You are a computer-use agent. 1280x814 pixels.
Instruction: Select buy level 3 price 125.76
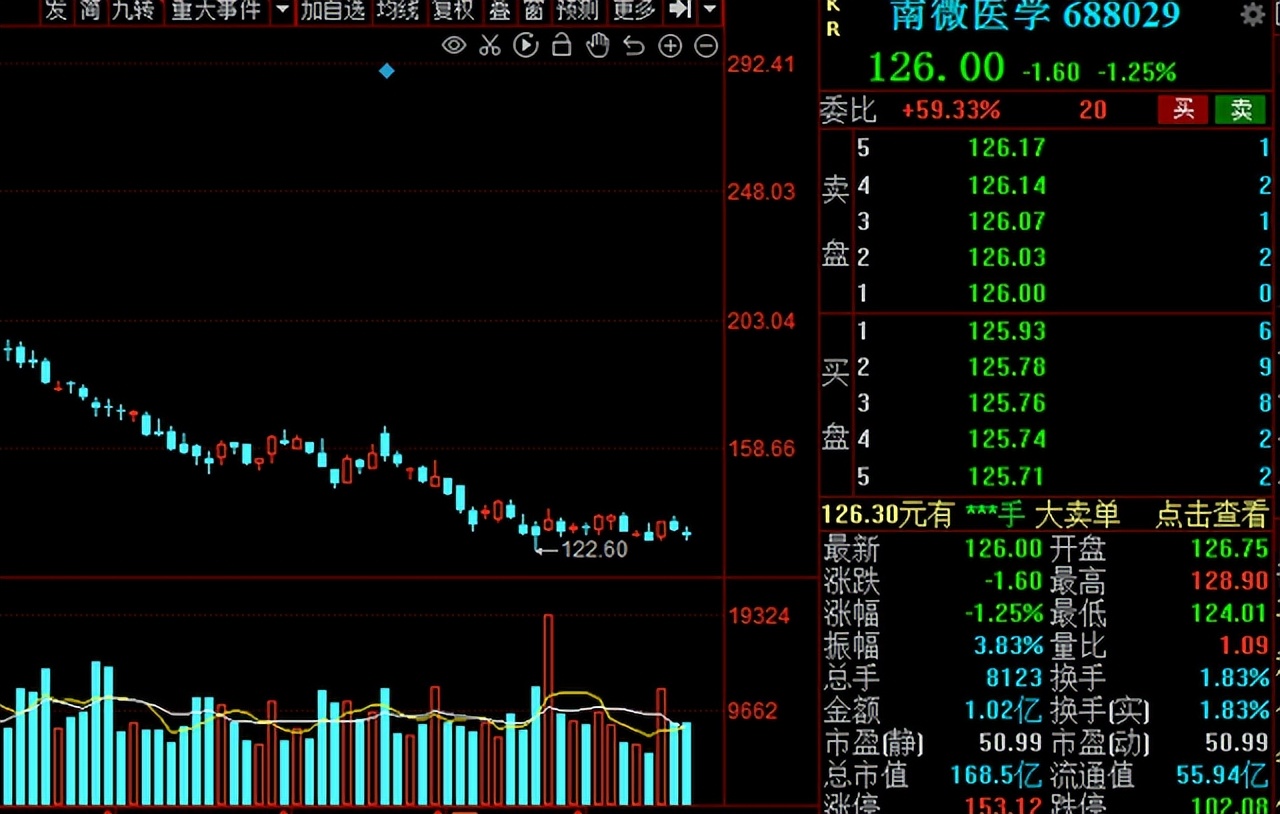pyautogui.click(x=1006, y=403)
